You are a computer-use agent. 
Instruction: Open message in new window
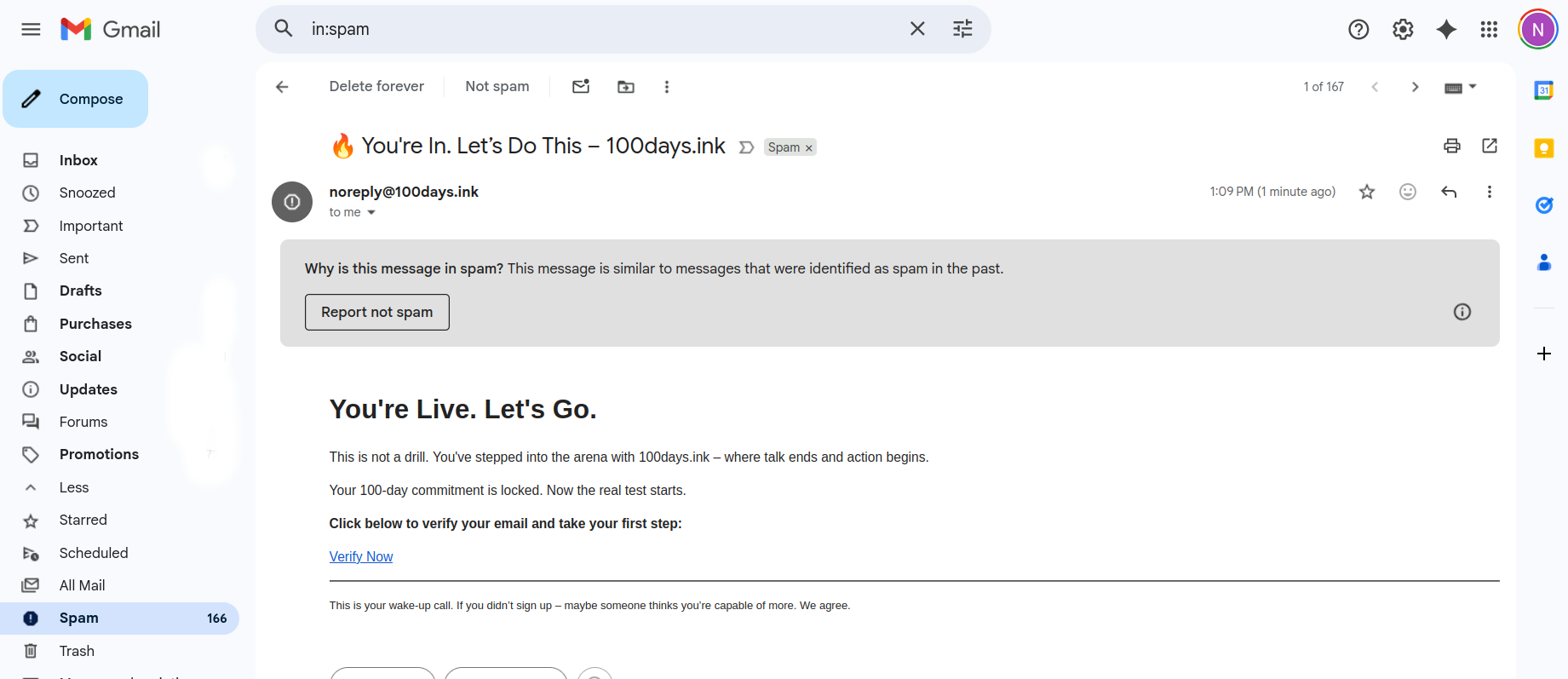point(1490,146)
